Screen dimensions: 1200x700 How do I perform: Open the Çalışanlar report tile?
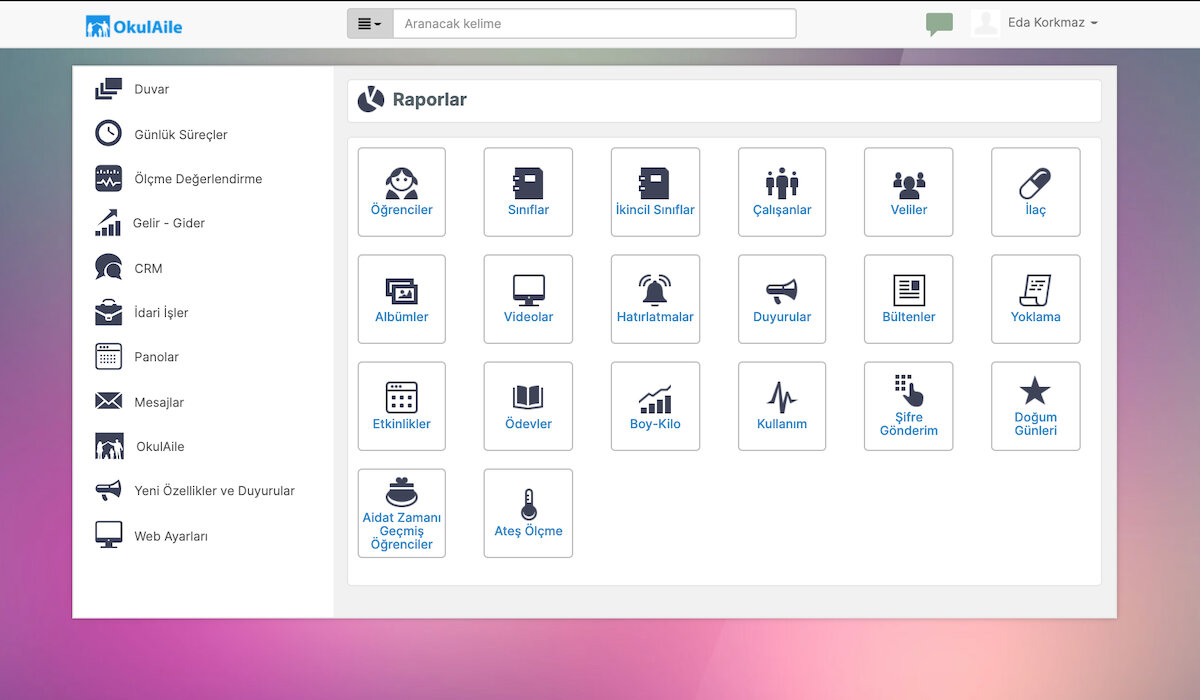(782, 192)
